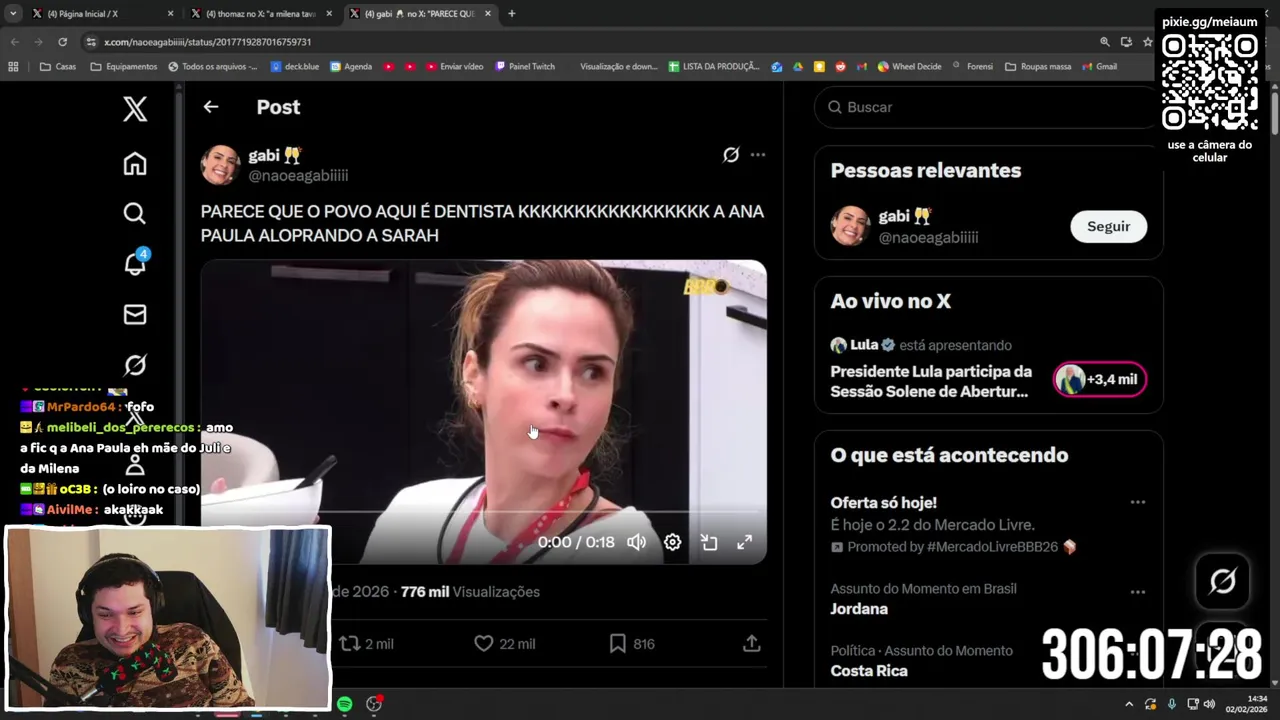Open the Equipamentos bookmark folder
Image resolution: width=1280 pixels, height=720 pixels.
(x=124, y=67)
